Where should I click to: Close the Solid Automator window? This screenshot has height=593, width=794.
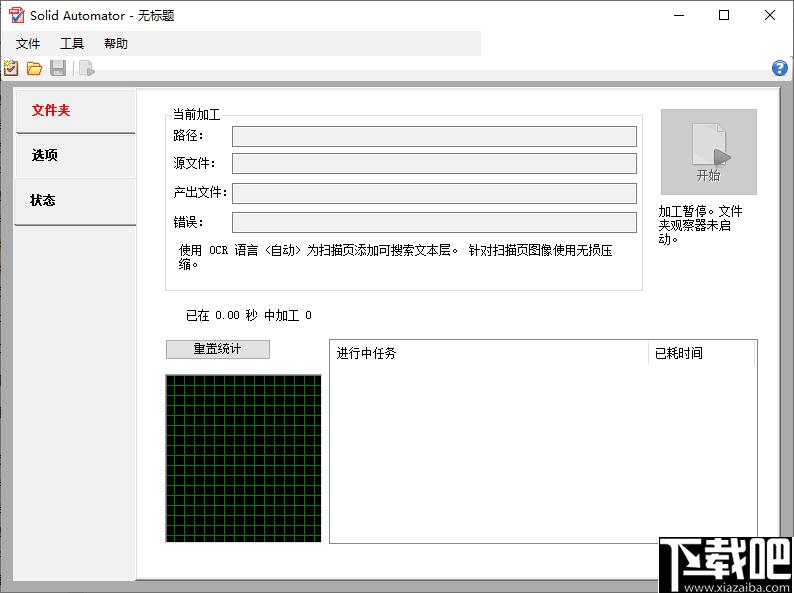[x=770, y=15]
